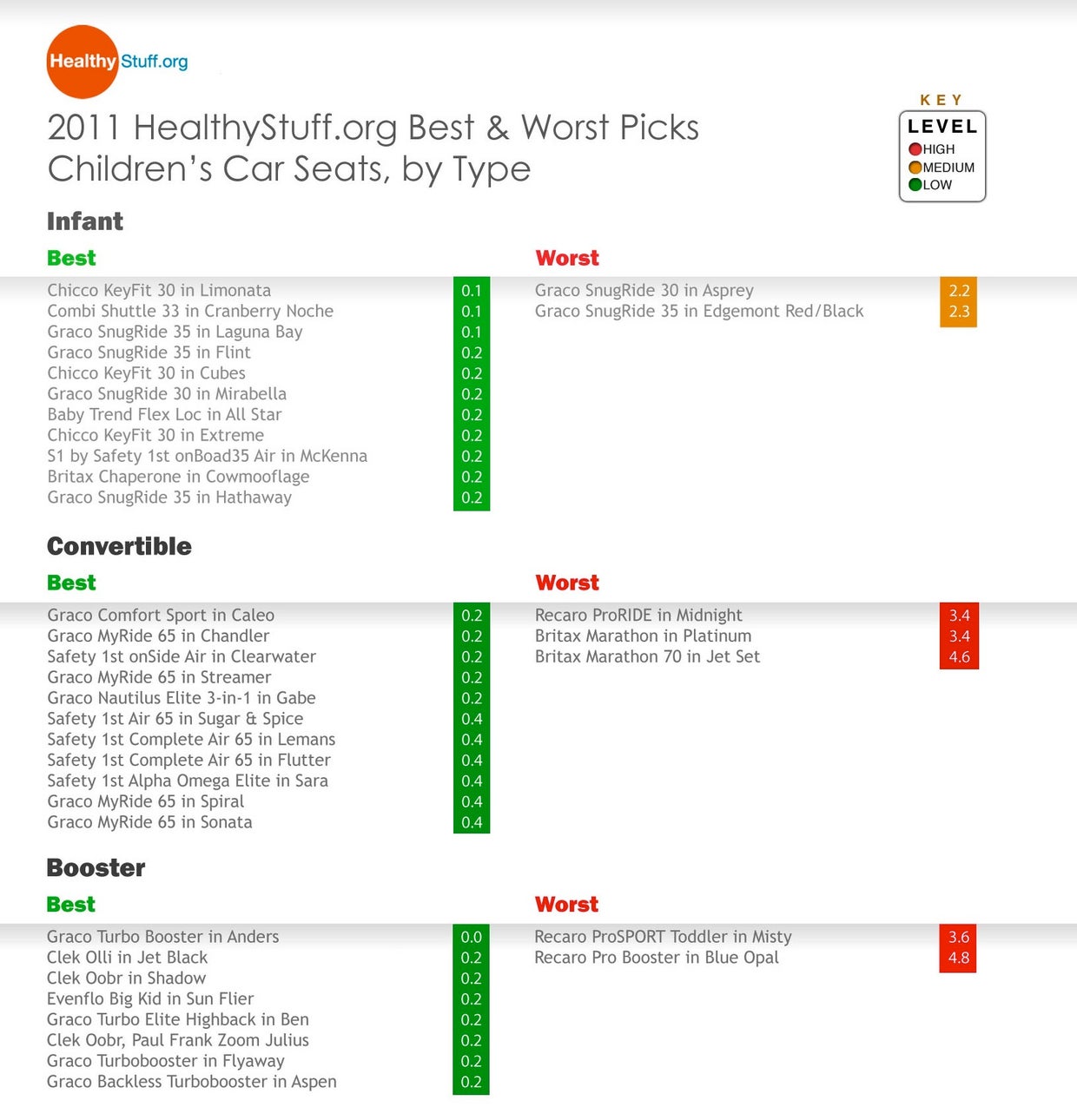
Task: Select the orange 2.2 score for SnugRide 30 Asprey
Action: (958, 291)
